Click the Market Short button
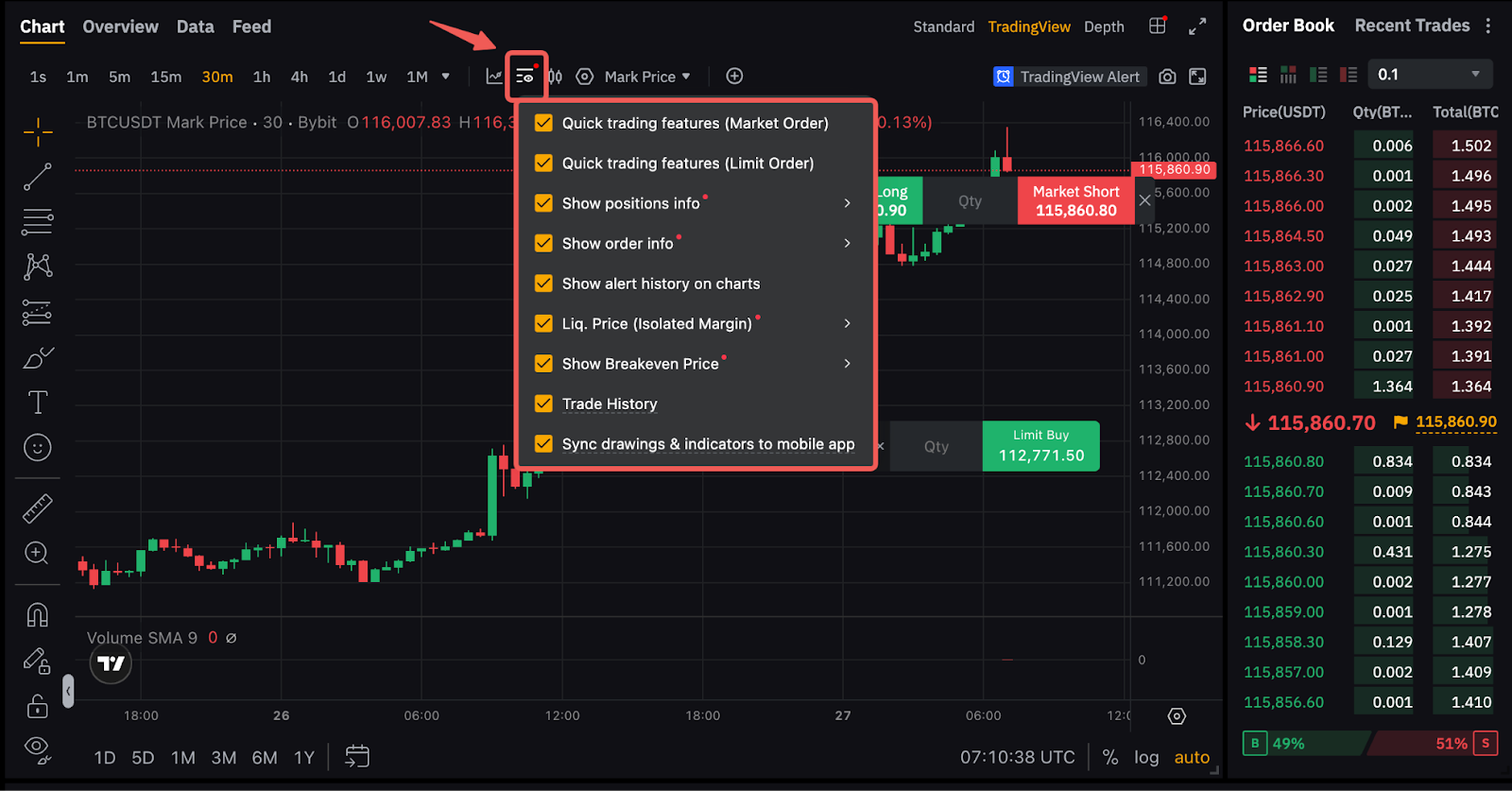The width and height of the screenshot is (1512, 791). (1075, 200)
